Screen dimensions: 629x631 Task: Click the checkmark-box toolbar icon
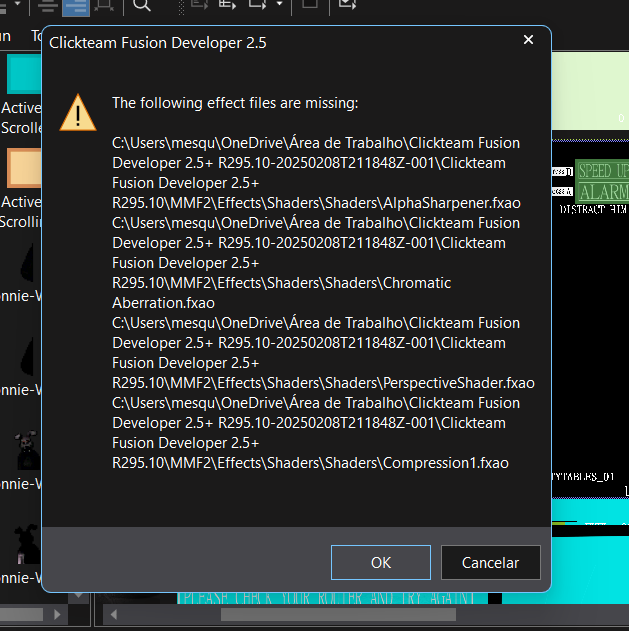(347, 4)
